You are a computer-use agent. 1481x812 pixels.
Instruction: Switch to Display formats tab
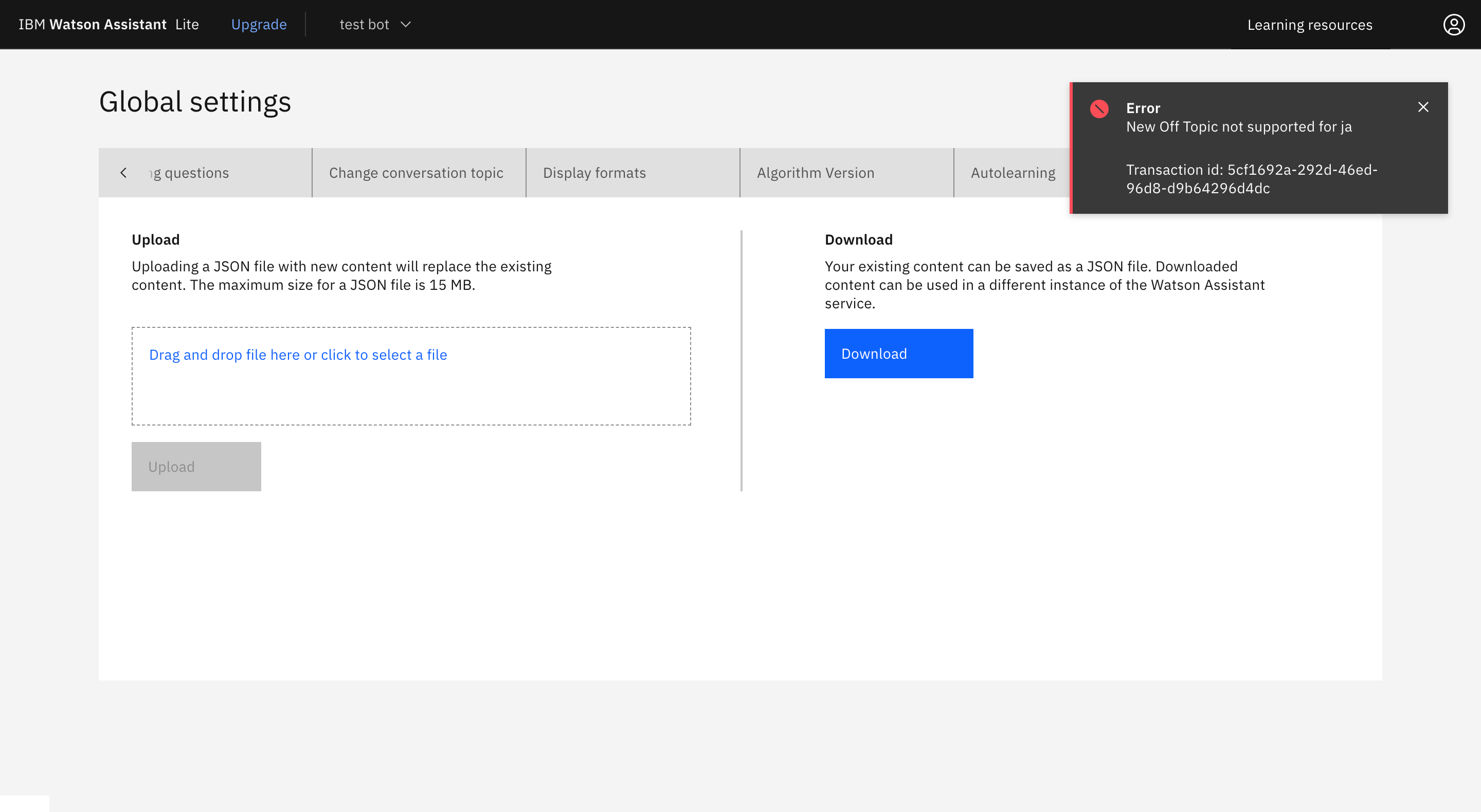click(x=594, y=173)
